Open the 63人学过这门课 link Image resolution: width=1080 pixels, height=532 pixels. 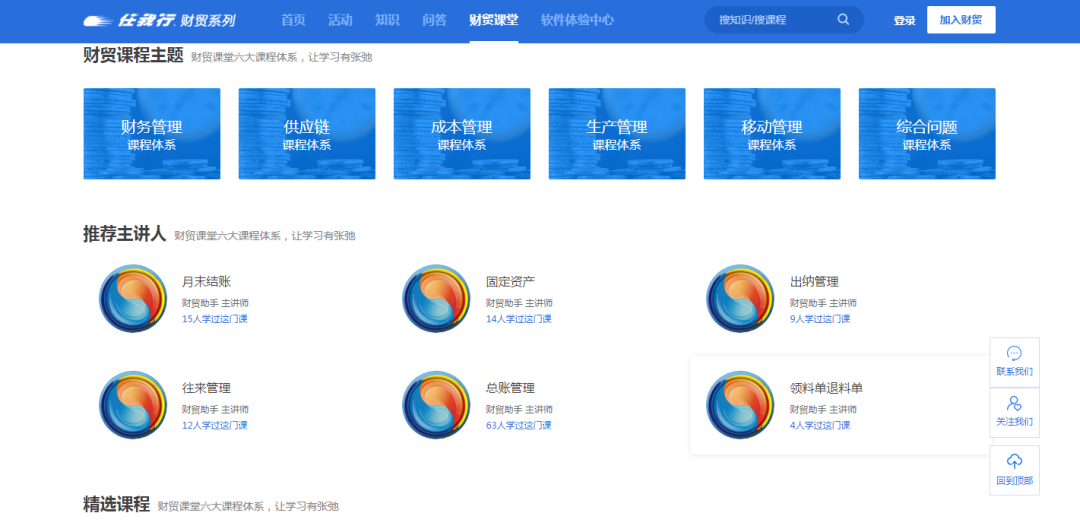pos(518,425)
